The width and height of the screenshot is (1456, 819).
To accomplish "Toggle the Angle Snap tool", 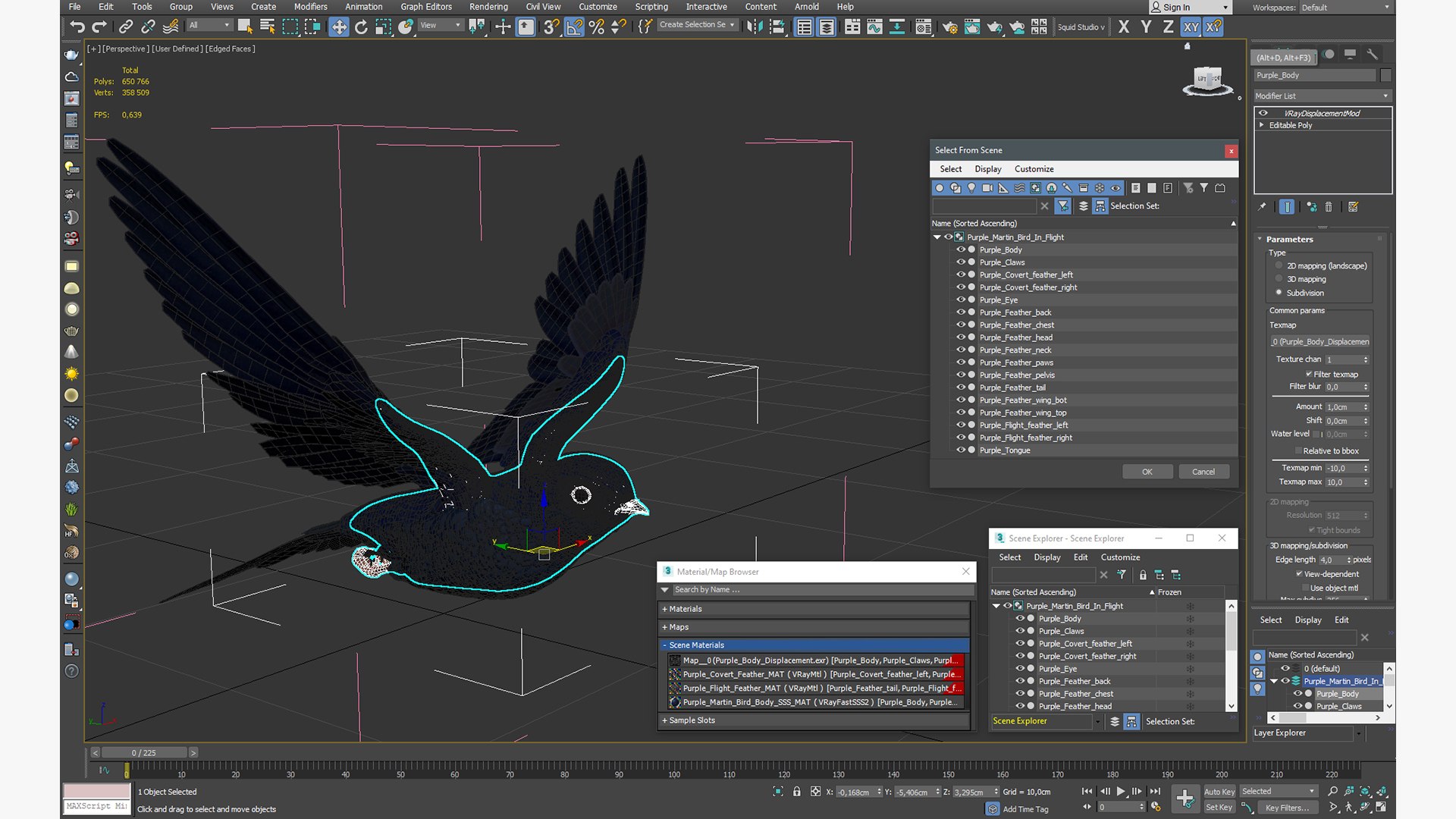I will [x=575, y=27].
